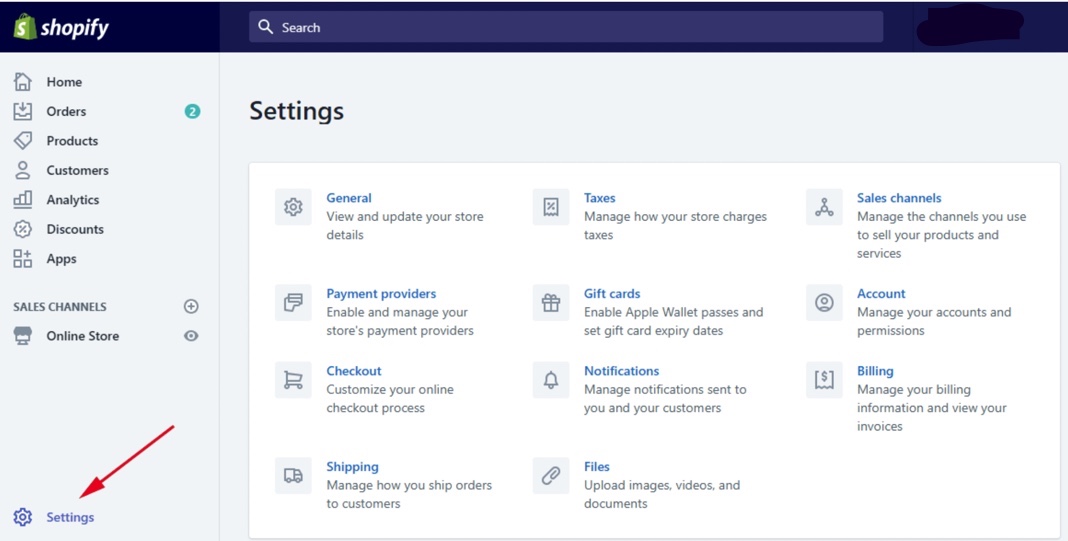This screenshot has height=541, width=1068.
Task: Click the Billing receipt icon
Action: [x=824, y=380]
